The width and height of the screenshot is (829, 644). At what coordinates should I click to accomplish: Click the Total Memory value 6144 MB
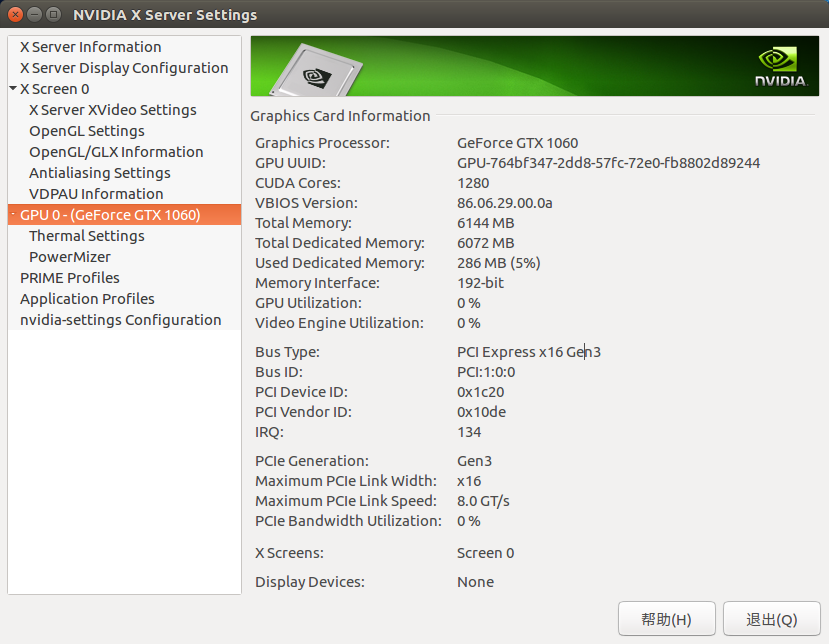coord(486,223)
